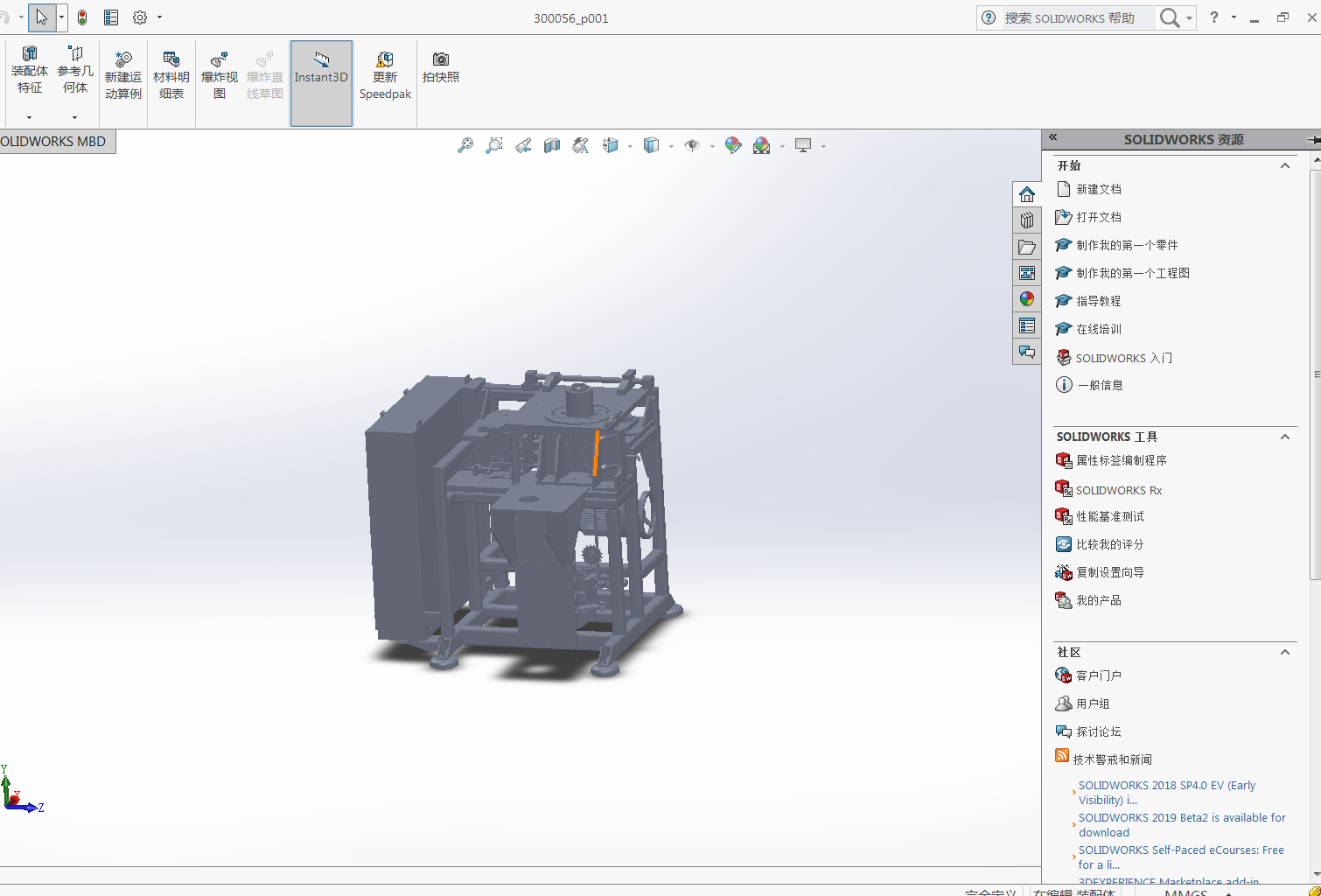Click the Bill of Materials tool

tap(171, 77)
